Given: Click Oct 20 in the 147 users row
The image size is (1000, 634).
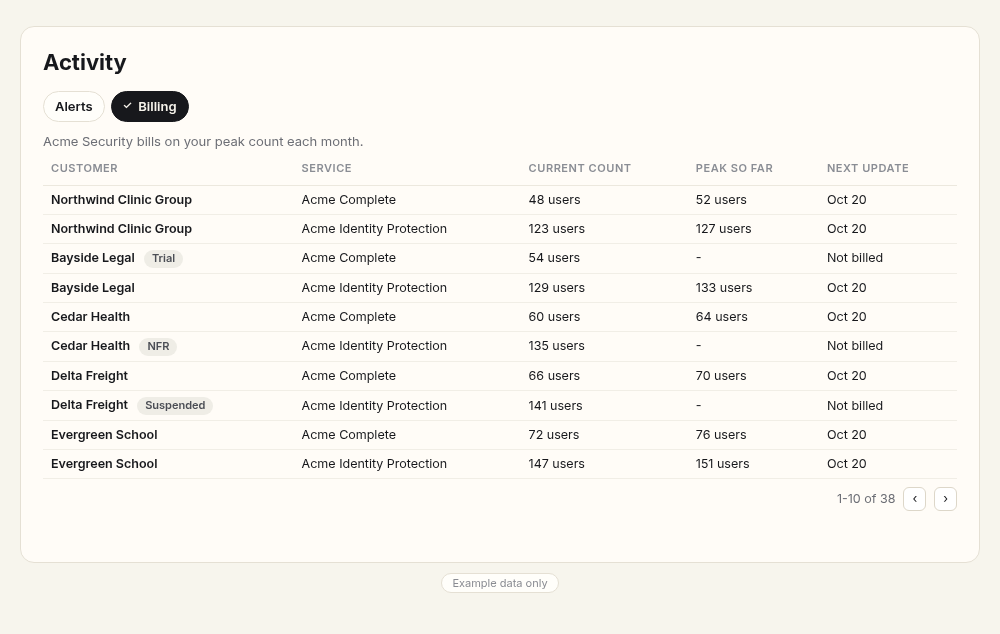Looking at the screenshot, I should click(x=846, y=464).
